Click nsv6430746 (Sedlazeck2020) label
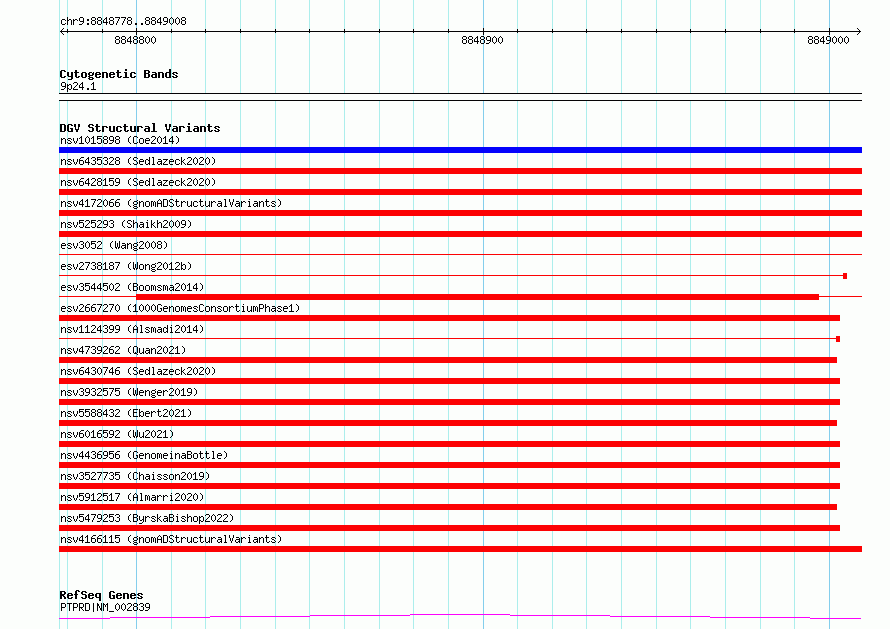 138,371
